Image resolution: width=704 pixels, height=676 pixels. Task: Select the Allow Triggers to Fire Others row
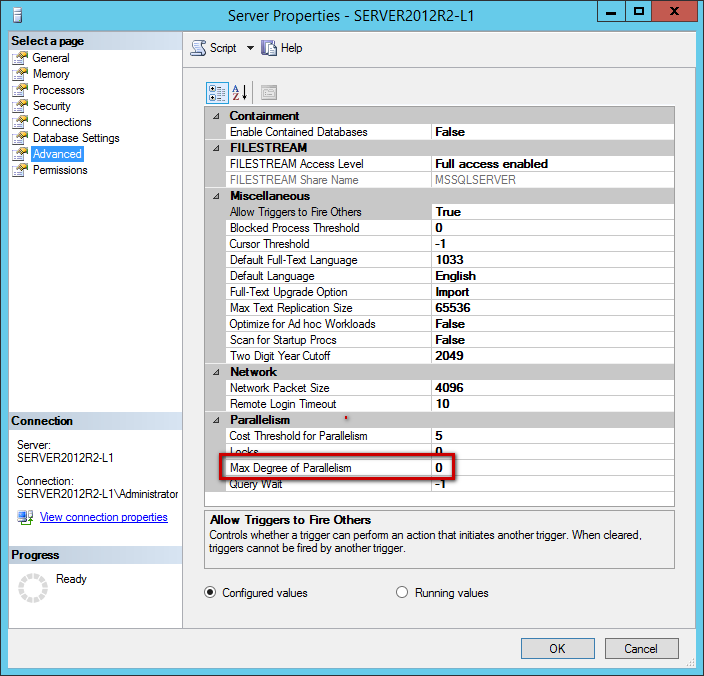coord(449,212)
